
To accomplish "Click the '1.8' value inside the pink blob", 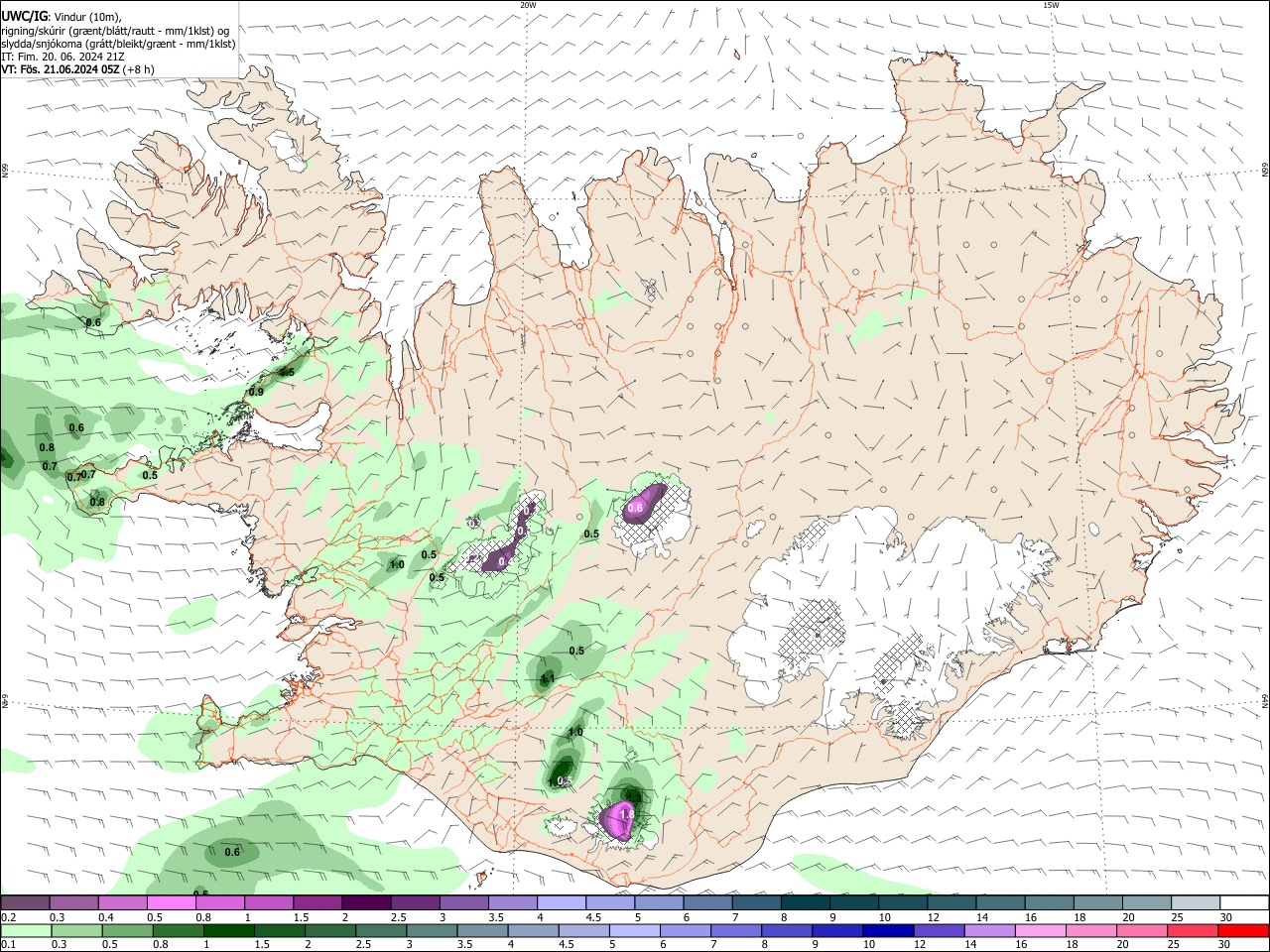I will click(626, 814).
